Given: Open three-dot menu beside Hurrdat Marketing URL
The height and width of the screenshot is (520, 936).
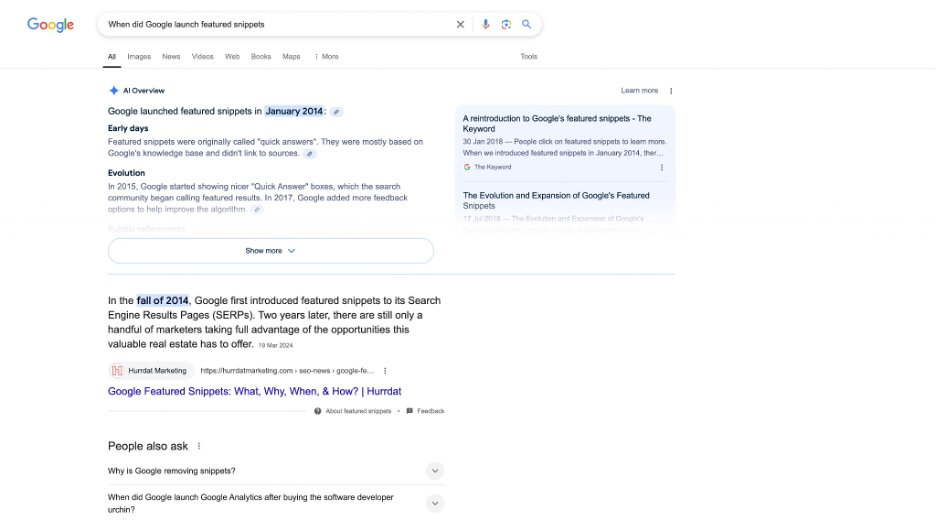Looking at the screenshot, I should point(385,371).
